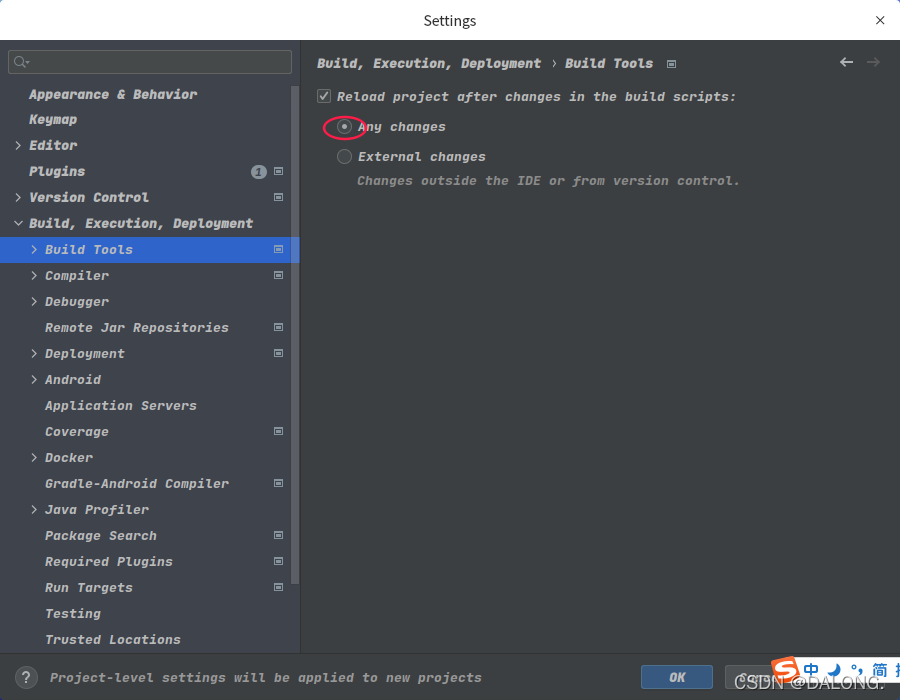Click the marker icon beside Coverage
This screenshot has width=900, height=700.
(x=278, y=431)
